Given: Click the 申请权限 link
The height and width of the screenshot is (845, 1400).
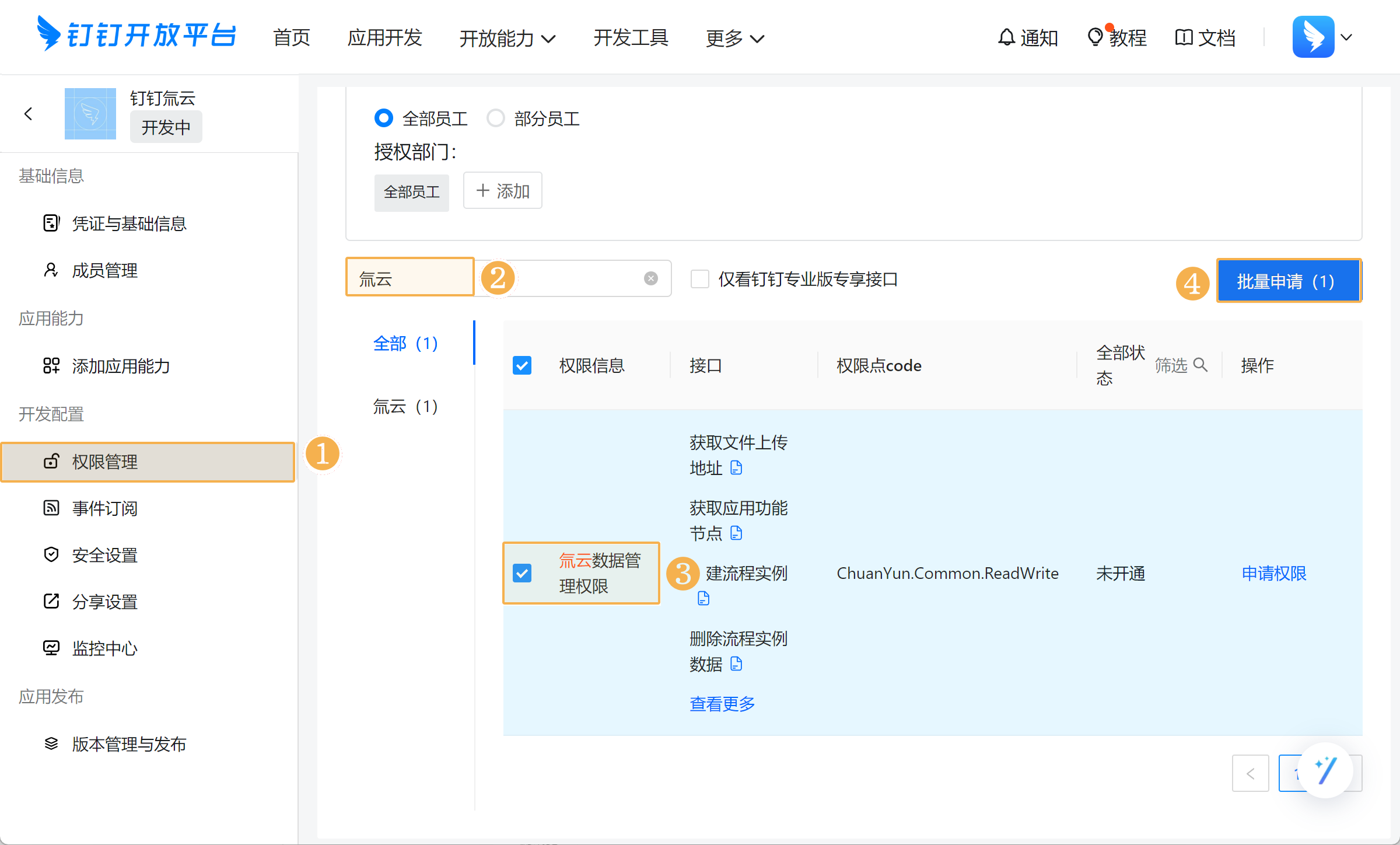Looking at the screenshot, I should [1273, 573].
